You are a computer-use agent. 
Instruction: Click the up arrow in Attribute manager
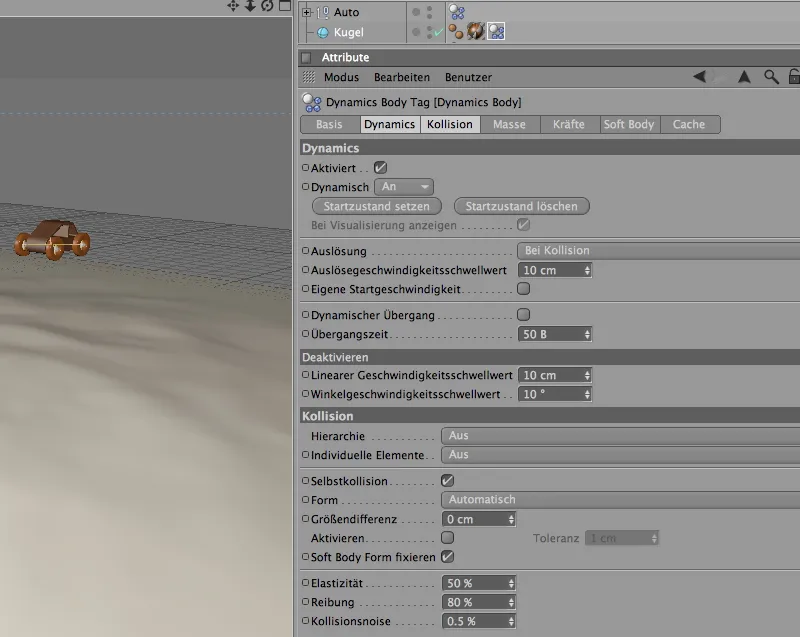(x=744, y=77)
